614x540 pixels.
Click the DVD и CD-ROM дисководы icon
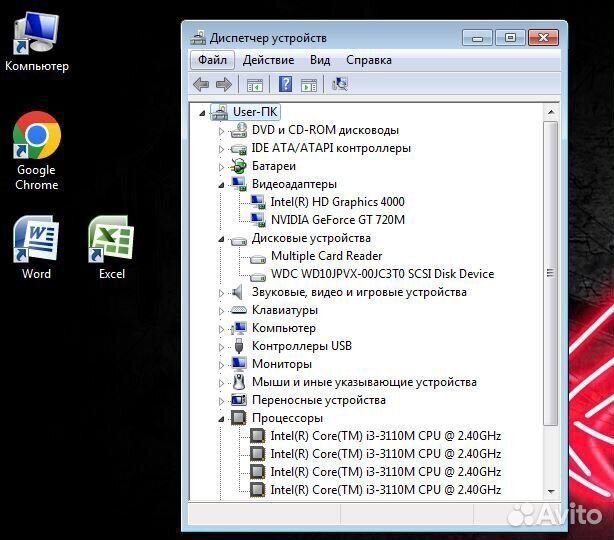(238, 130)
